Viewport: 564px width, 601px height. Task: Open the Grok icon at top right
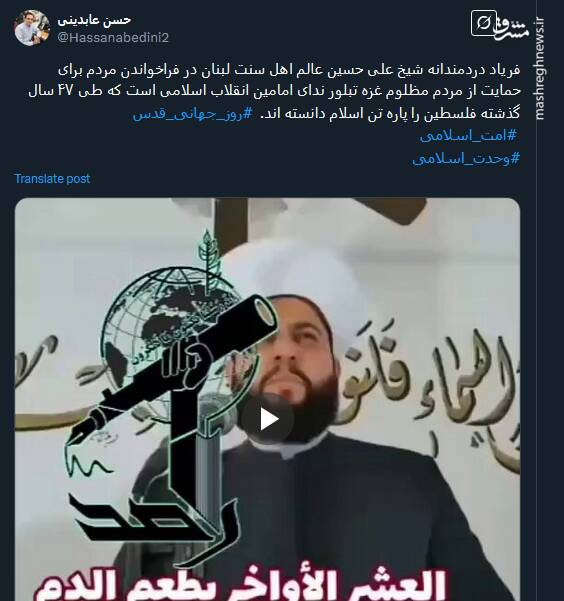(x=483, y=23)
